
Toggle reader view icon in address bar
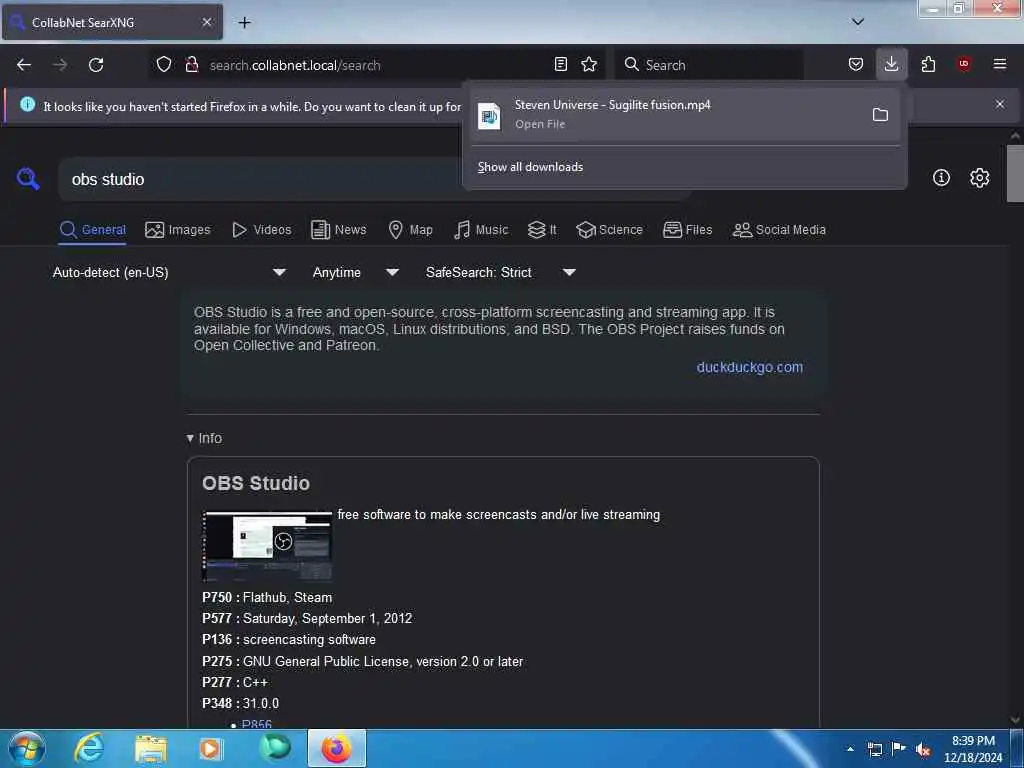point(560,64)
